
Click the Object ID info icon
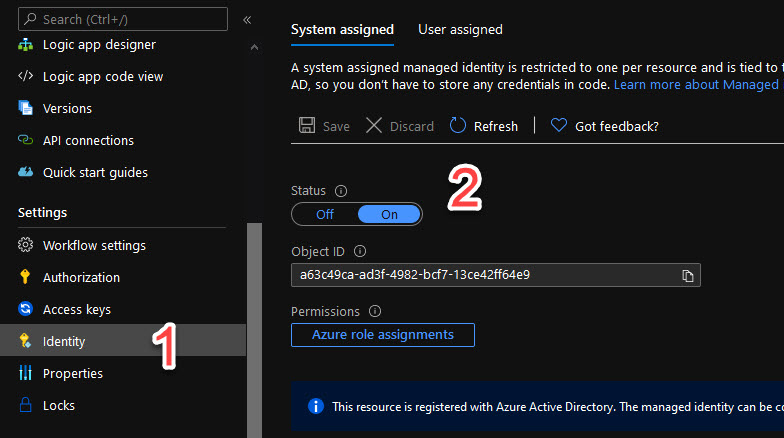click(x=360, y=252)
